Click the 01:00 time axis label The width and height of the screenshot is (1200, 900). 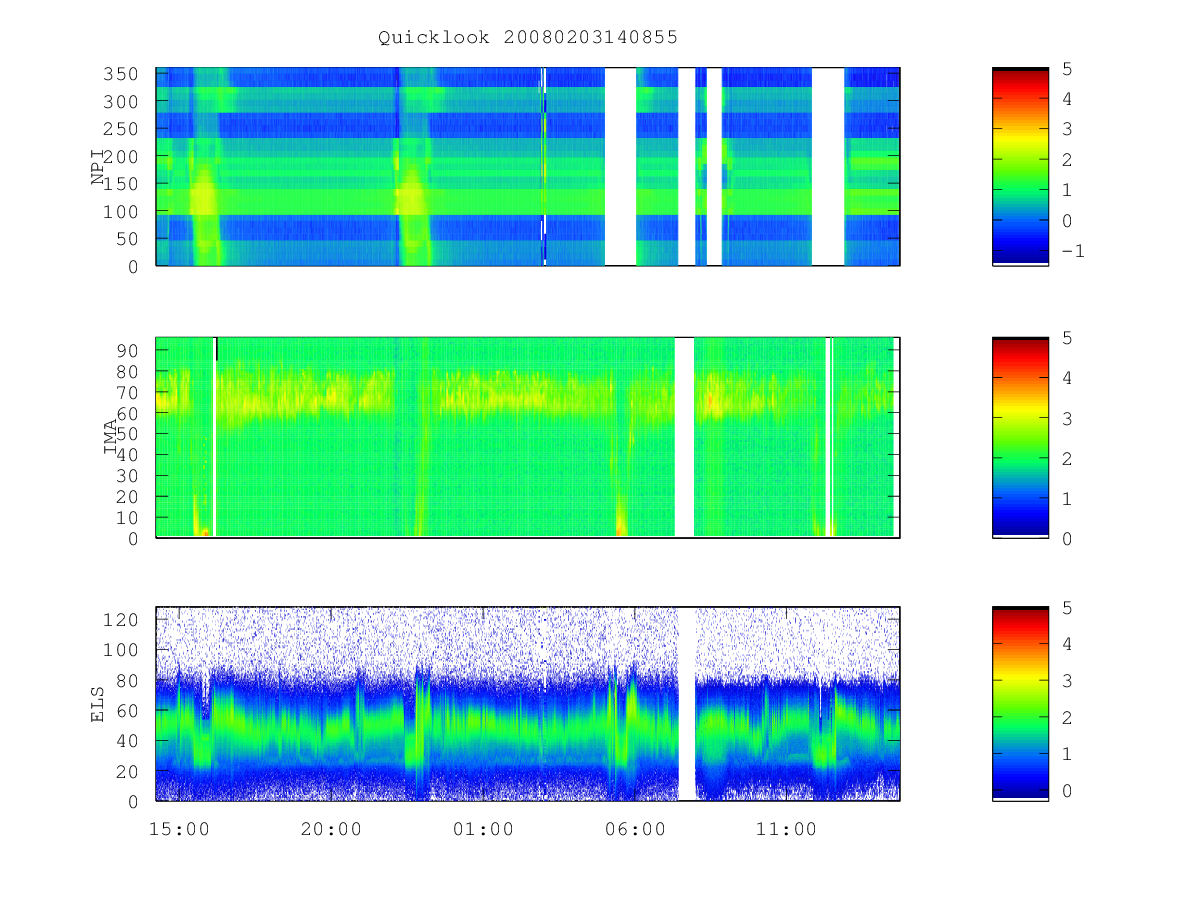[483, 829]
